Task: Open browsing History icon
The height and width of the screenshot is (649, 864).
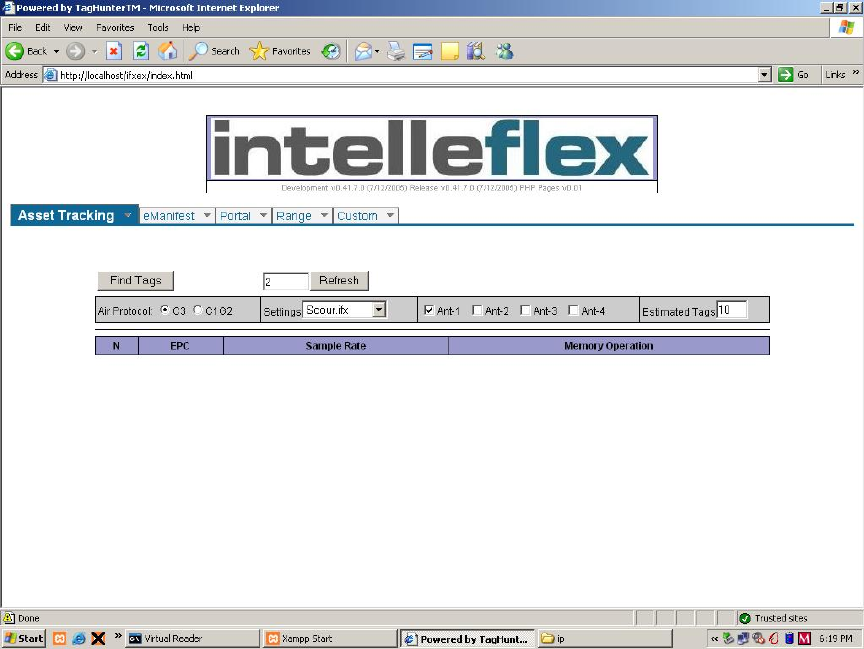Action: pos(331,51)
